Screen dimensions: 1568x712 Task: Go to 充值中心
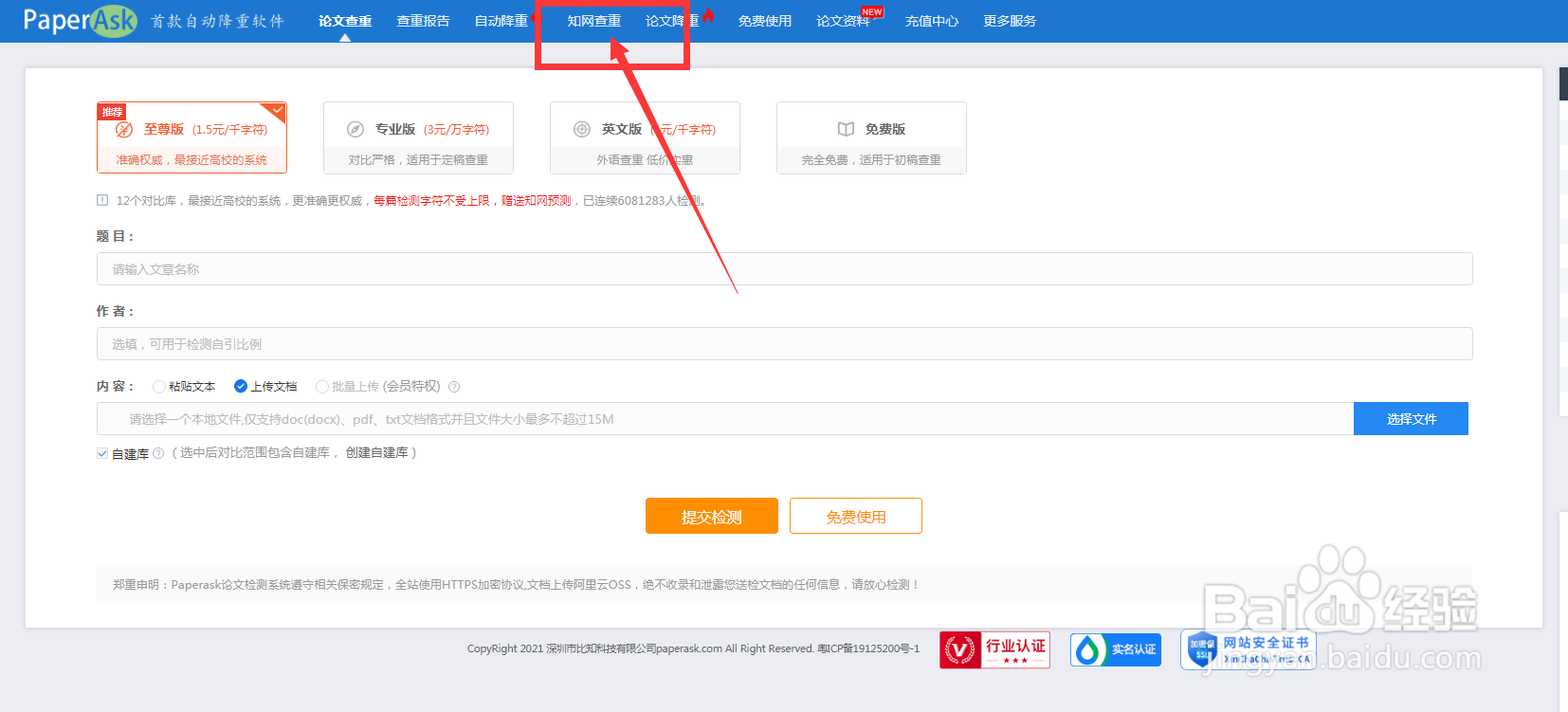932,21
